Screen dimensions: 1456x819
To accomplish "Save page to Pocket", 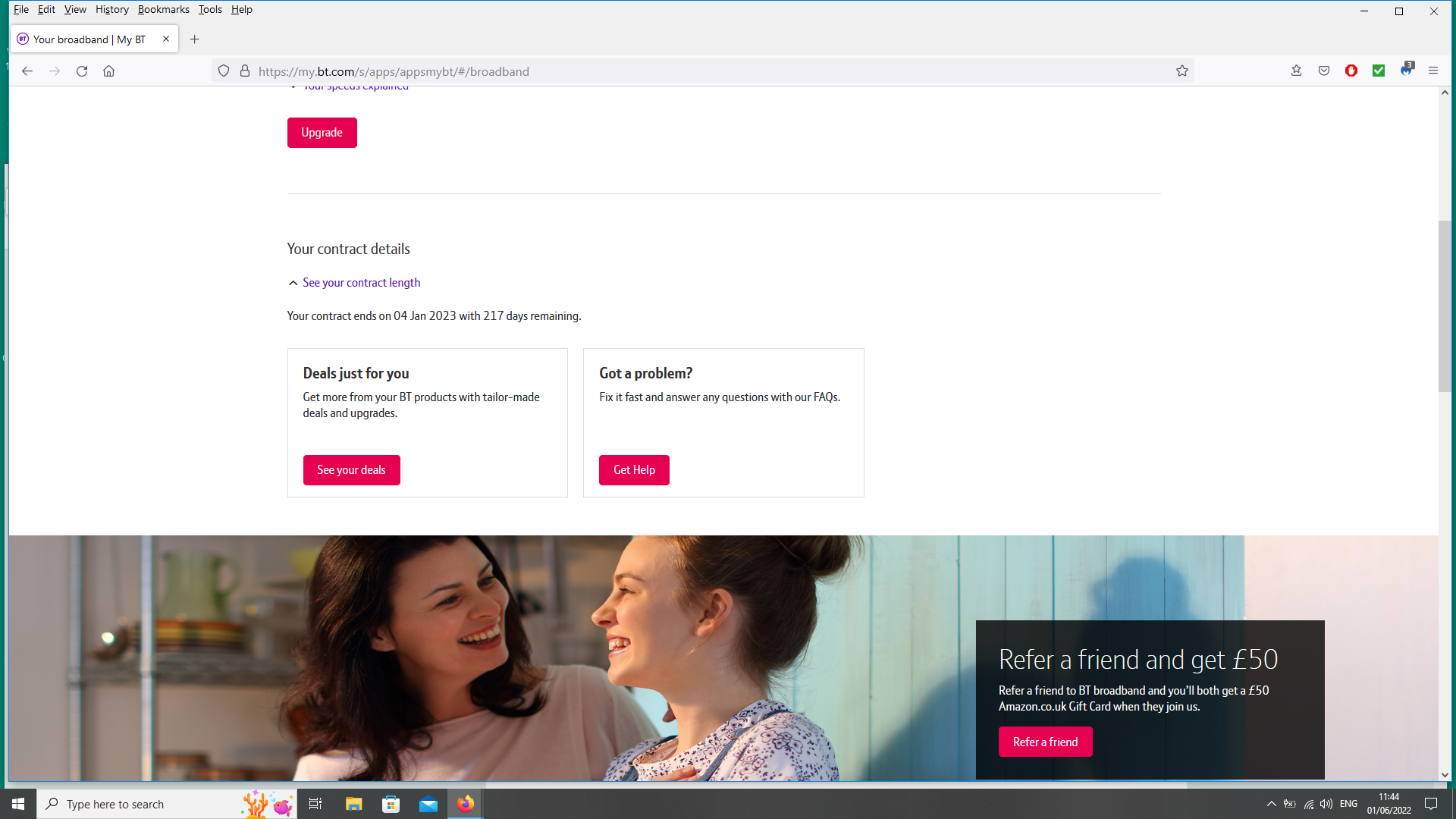I will [x=1324, y=71].
